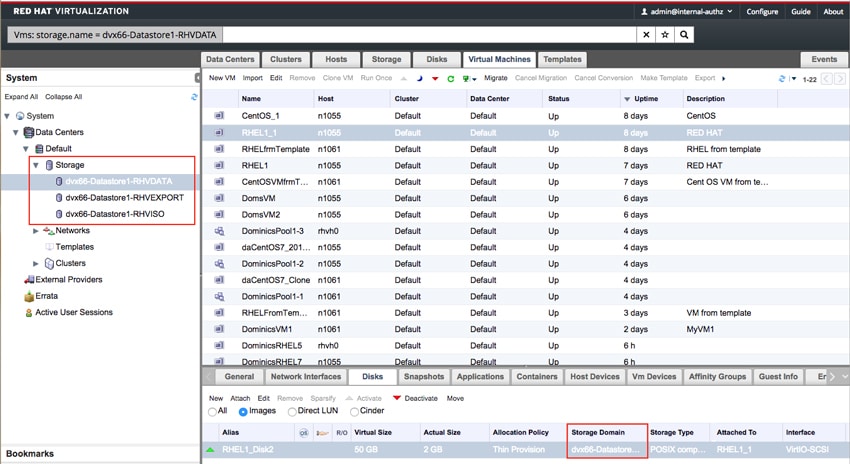Image resolution: width=850 pixels, height=464 pixels.
Task: Refresh system tree icon
Action: [x=194, y=97]
